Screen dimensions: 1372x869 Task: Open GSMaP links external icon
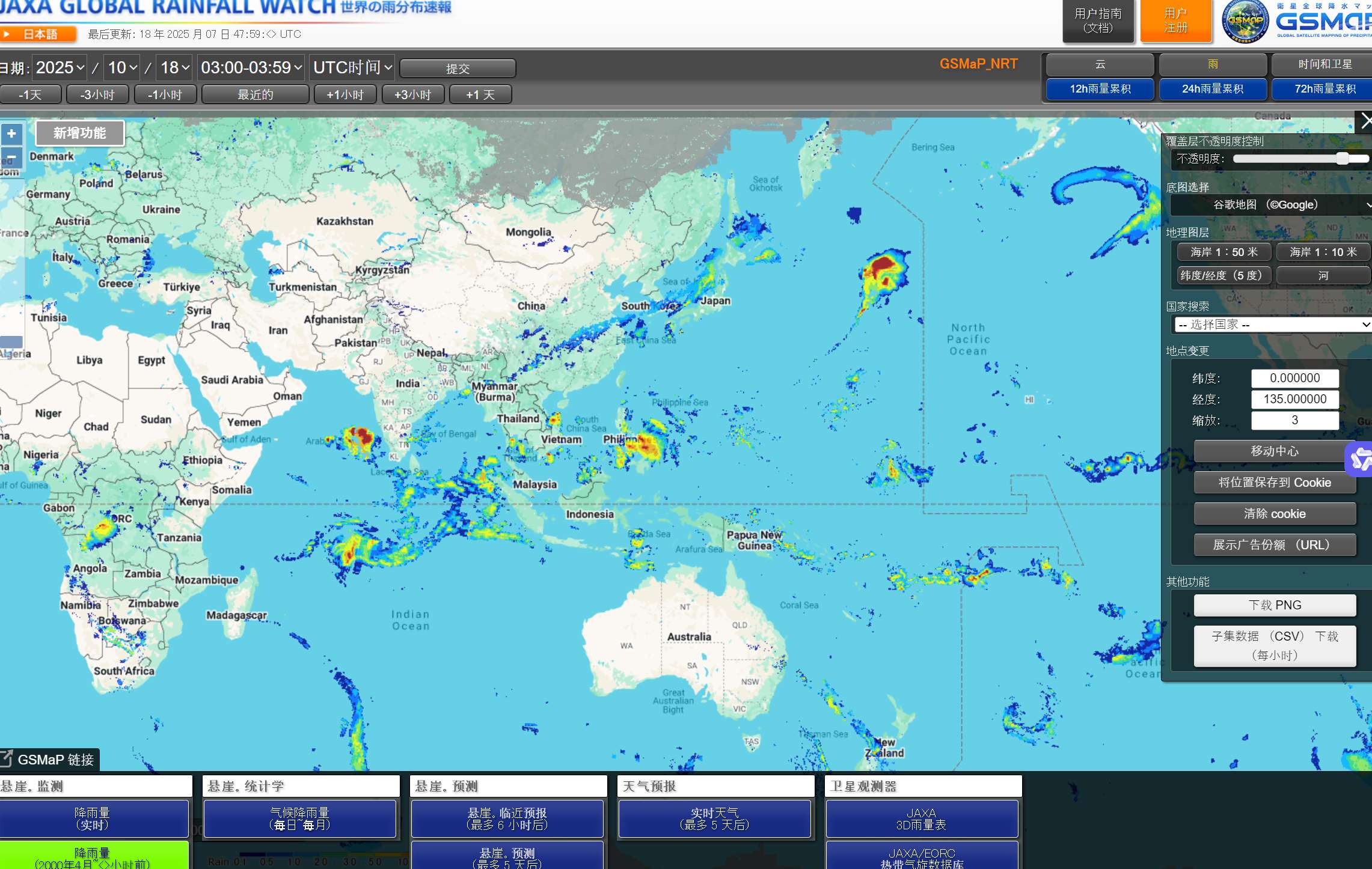click(x=7, y=758)
